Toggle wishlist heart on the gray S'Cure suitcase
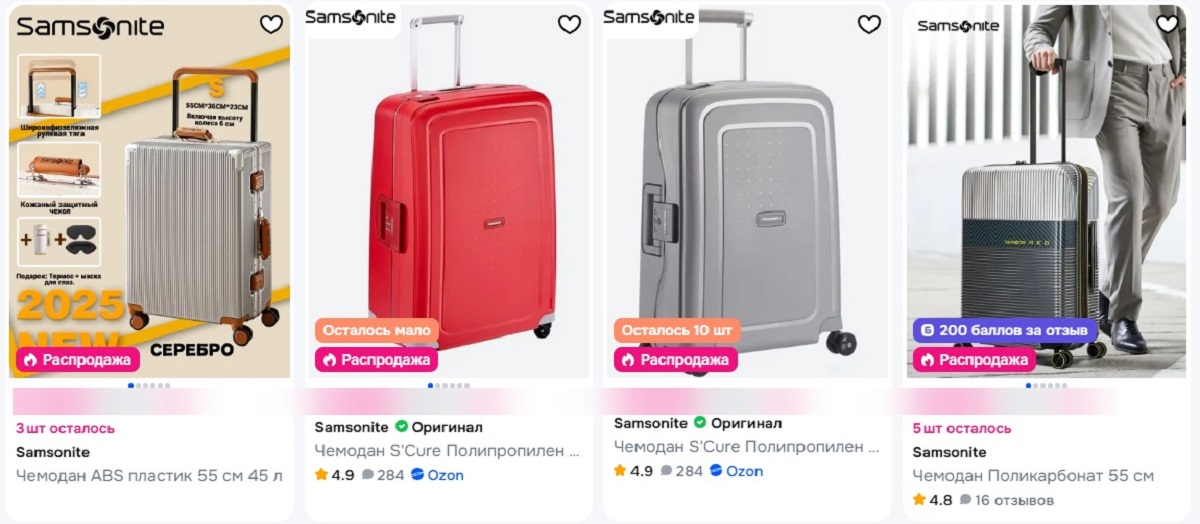Viewport: 1200px width, 524px height. [x=869, y=25]
